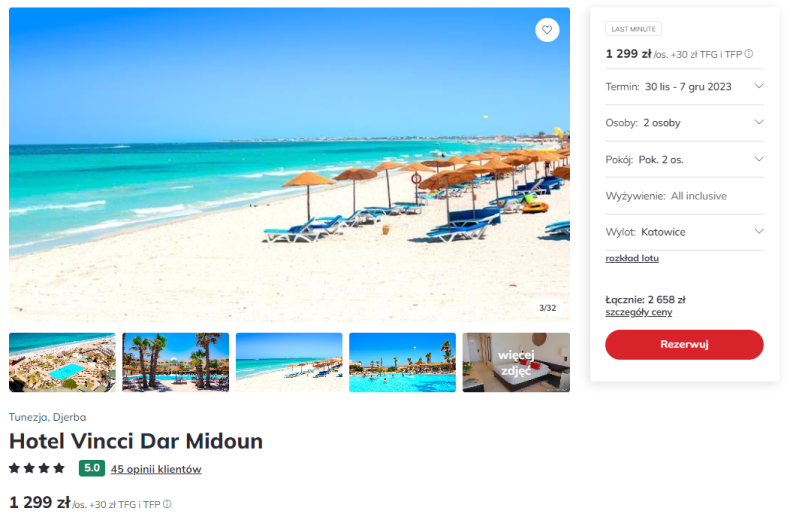Open info icon beside TFG i TFP in booking panel

pos(749,53)
